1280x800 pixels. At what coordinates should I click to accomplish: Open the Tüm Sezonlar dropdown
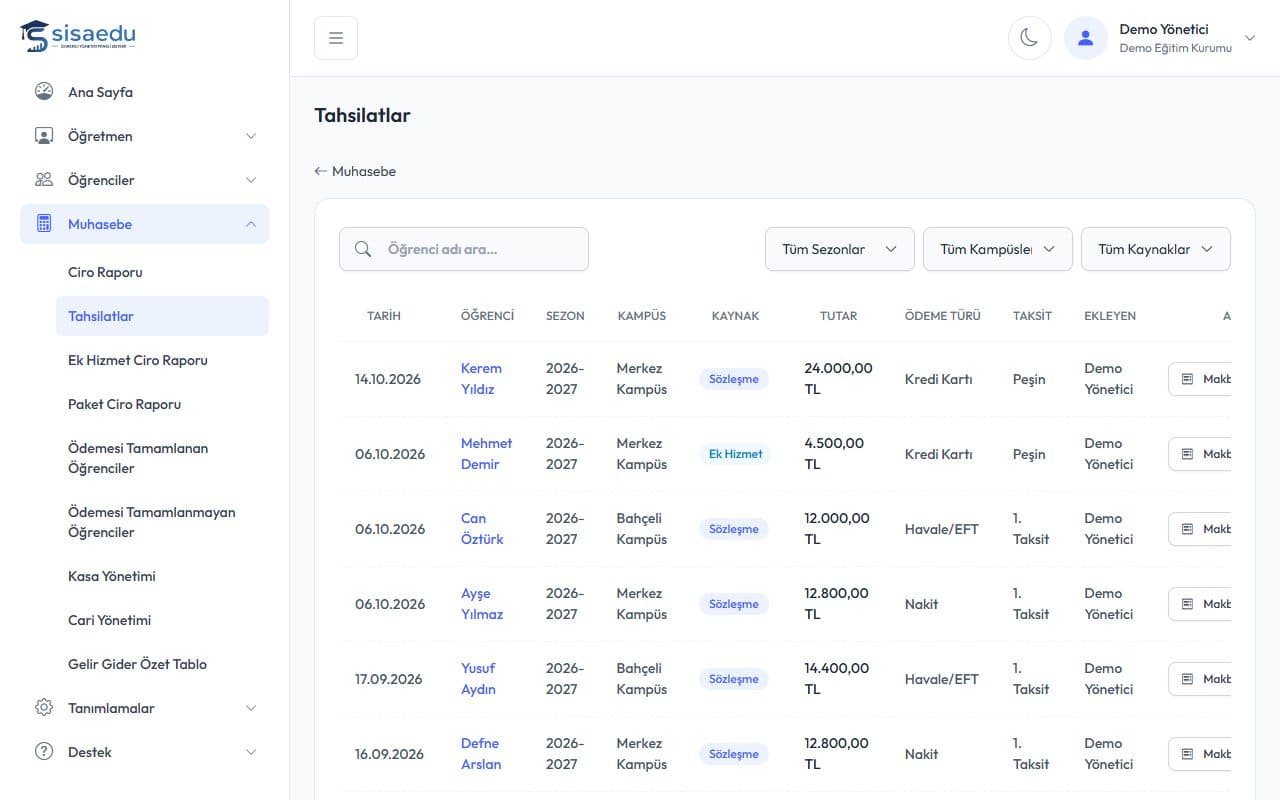click(x=840, y=249)
